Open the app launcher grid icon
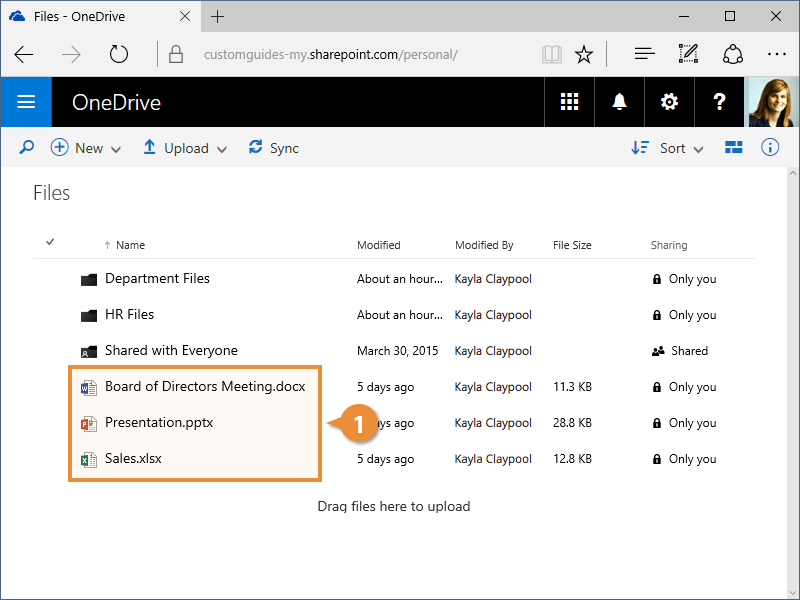The width and height of the screenshot is (800, 600). [570, 102]
